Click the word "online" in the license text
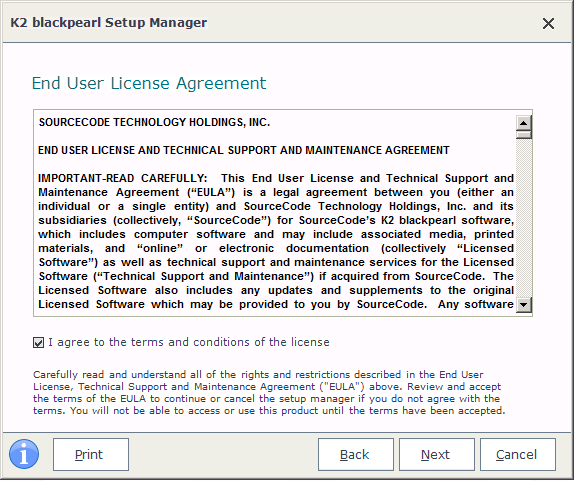Image resolution: width=574 pixels, height=481 pixels. coord(160,248)
